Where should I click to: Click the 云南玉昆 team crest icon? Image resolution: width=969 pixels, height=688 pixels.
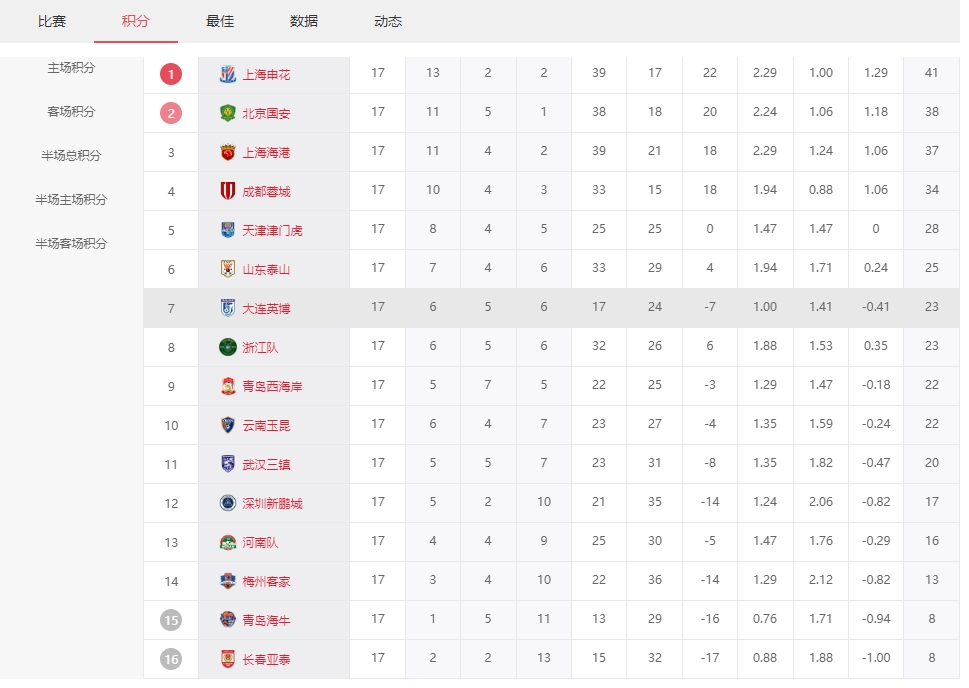(x=228, y=425)
